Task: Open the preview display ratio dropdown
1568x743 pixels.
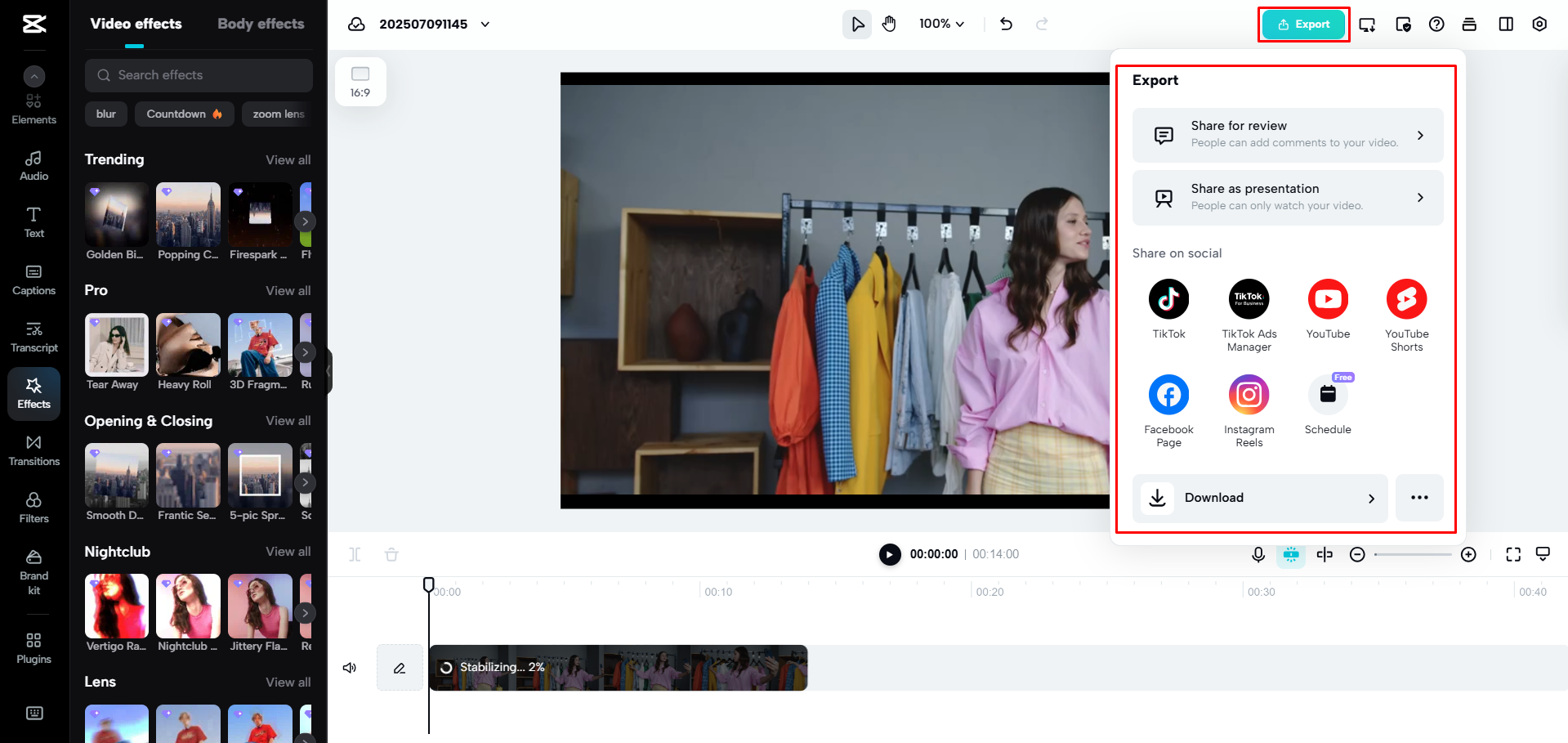Action: coord(360,81)
